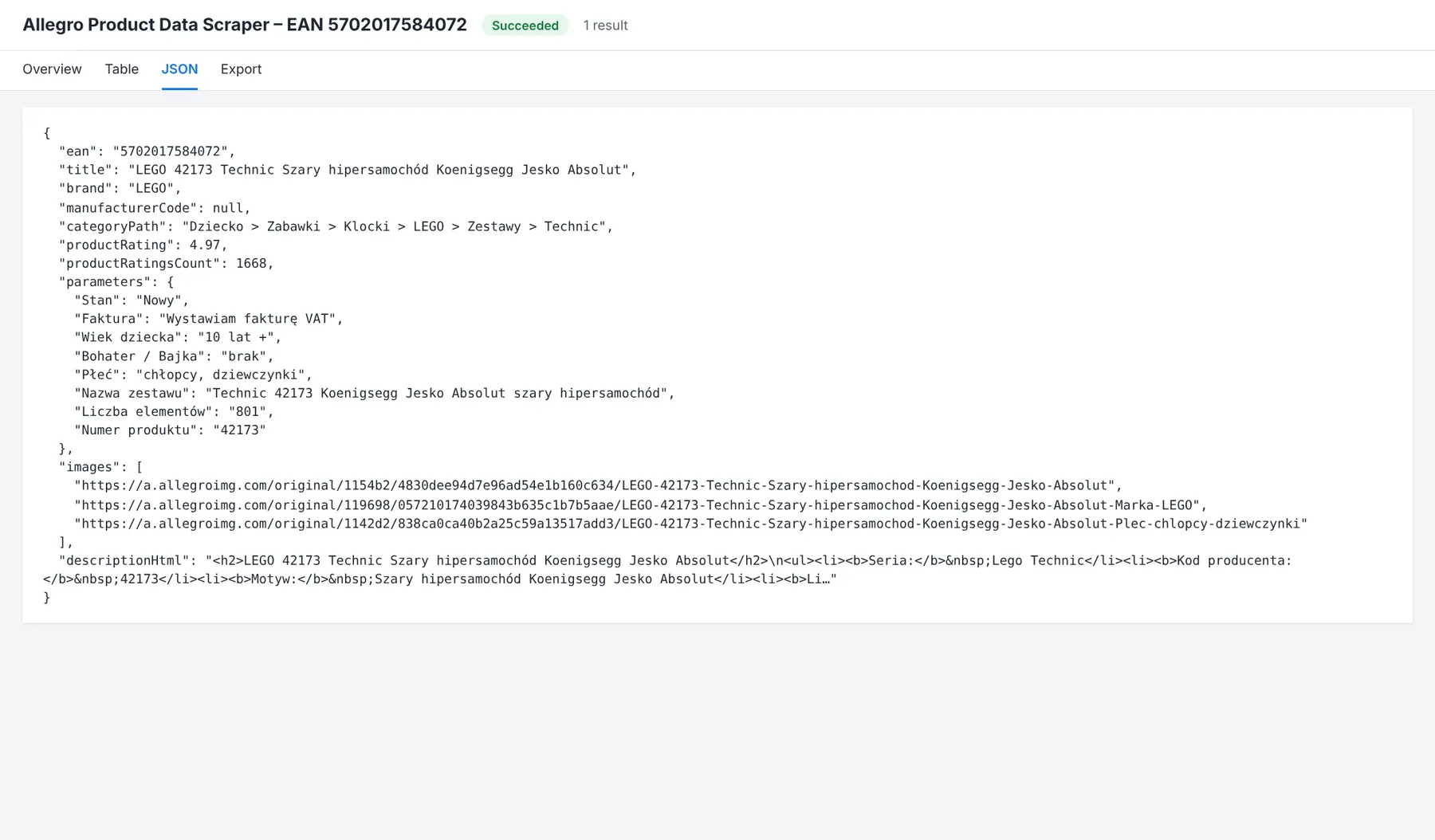Image resolution: width=1435 pixels, height=840 pixels.
Task: Click the "Nazwa zestawu" JSON line
Action: pos(375,393)
